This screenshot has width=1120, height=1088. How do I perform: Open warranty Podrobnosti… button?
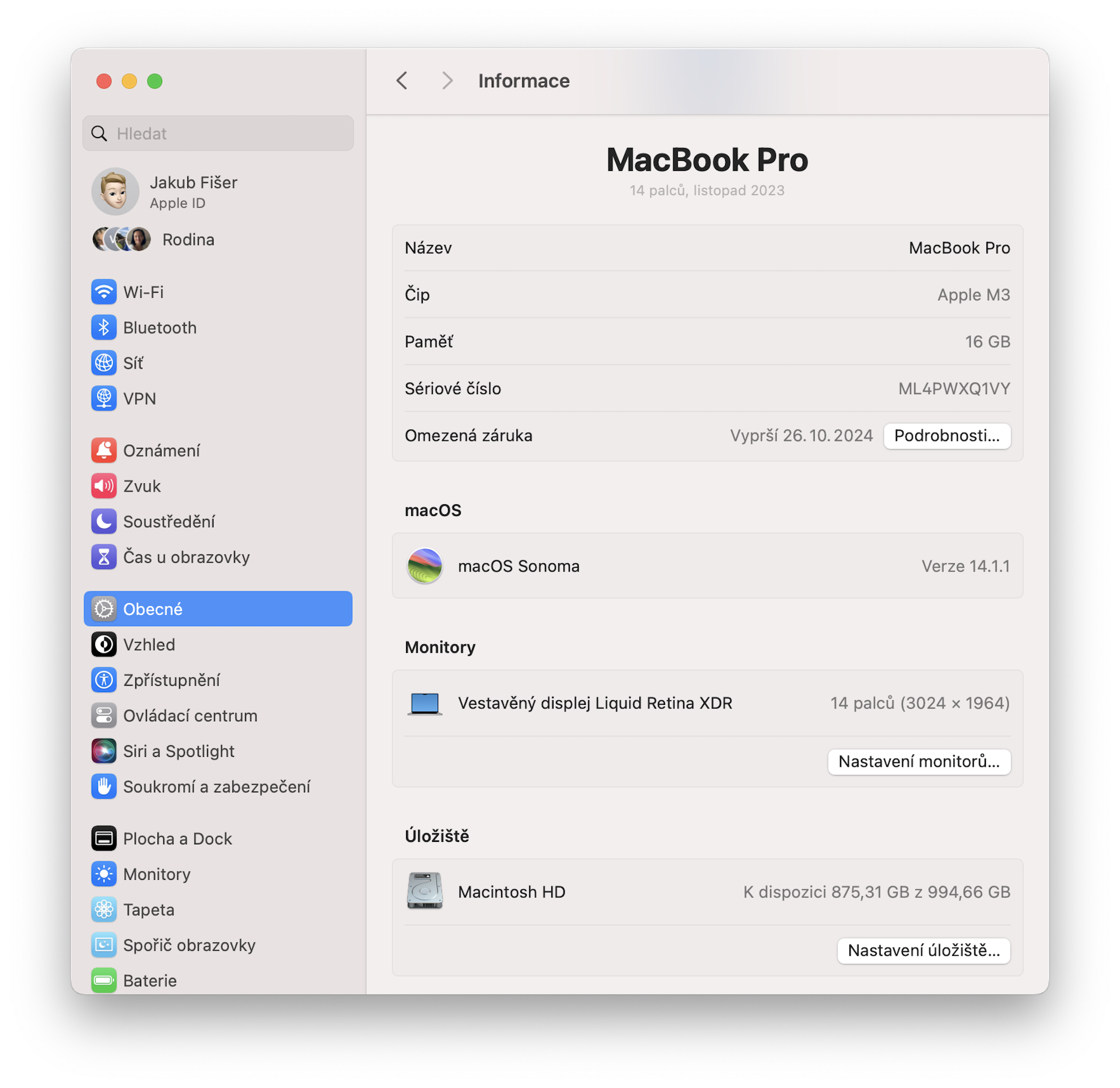tap(947, 436)
